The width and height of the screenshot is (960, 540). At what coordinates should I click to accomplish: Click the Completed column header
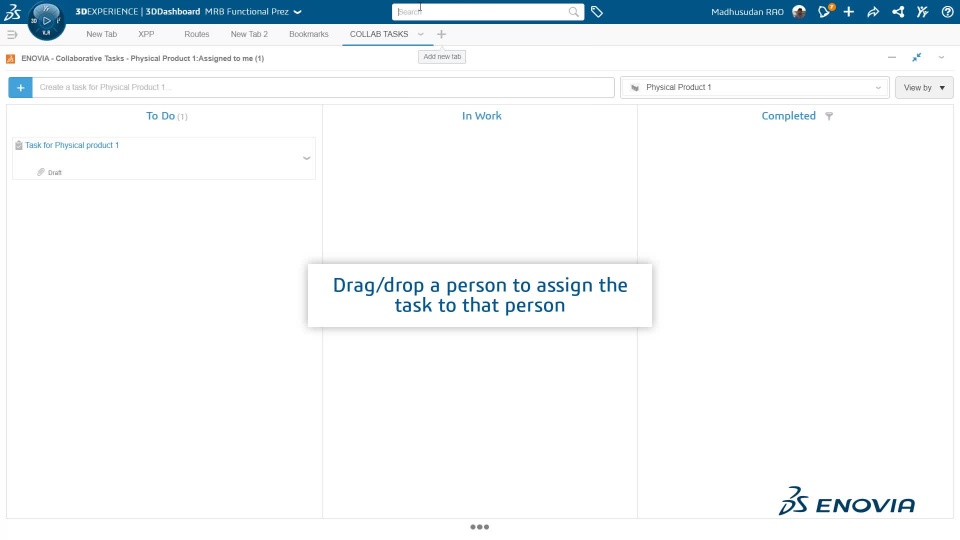click(x=789, y=116)
